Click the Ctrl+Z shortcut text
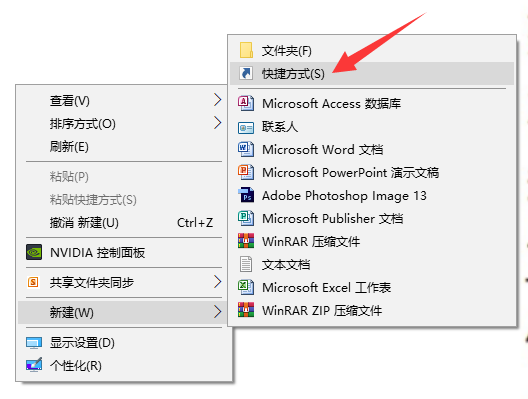 pyautogui.click(x=195, y=223)
